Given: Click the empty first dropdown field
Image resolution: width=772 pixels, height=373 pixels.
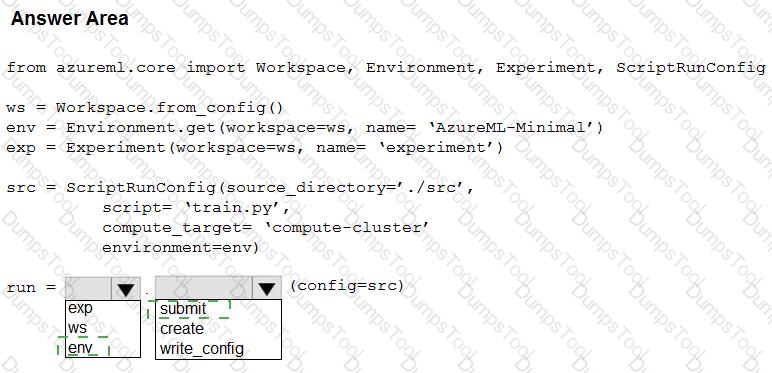Looking at the screenshot, I should pyautogui.click(x=88, y=288).
